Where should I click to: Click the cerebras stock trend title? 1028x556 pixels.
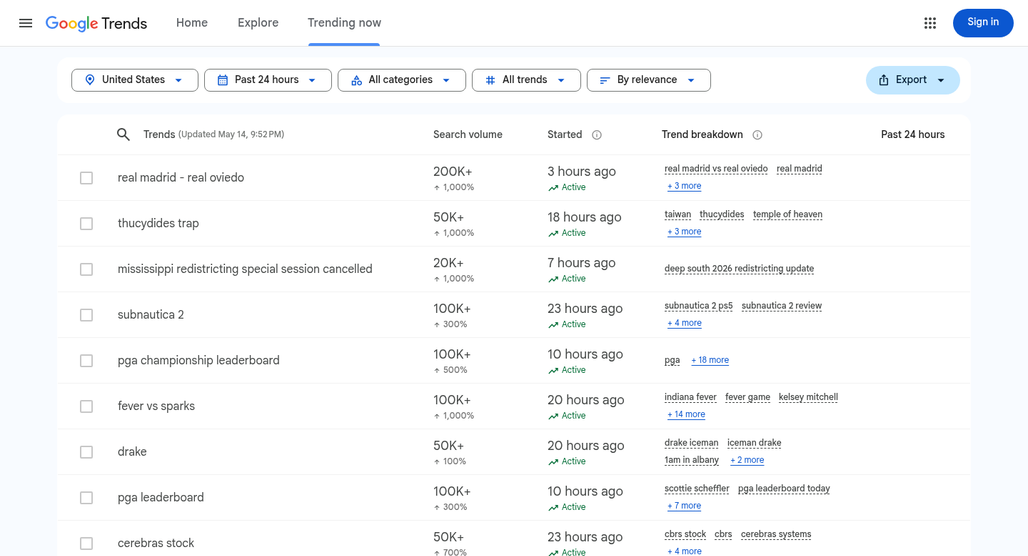[x=156, y=544]
